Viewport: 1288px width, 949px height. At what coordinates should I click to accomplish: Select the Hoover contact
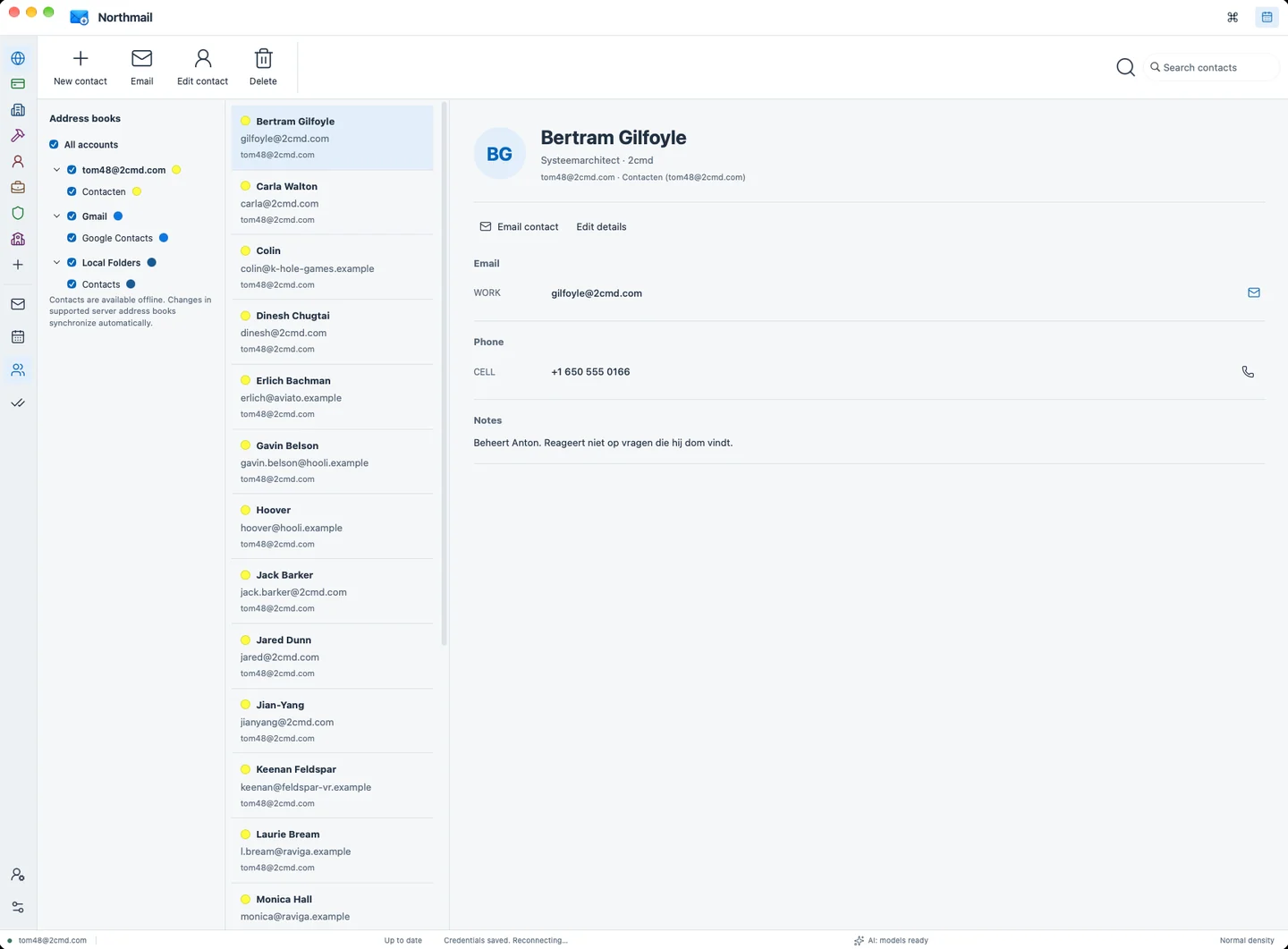pos(332,527)
